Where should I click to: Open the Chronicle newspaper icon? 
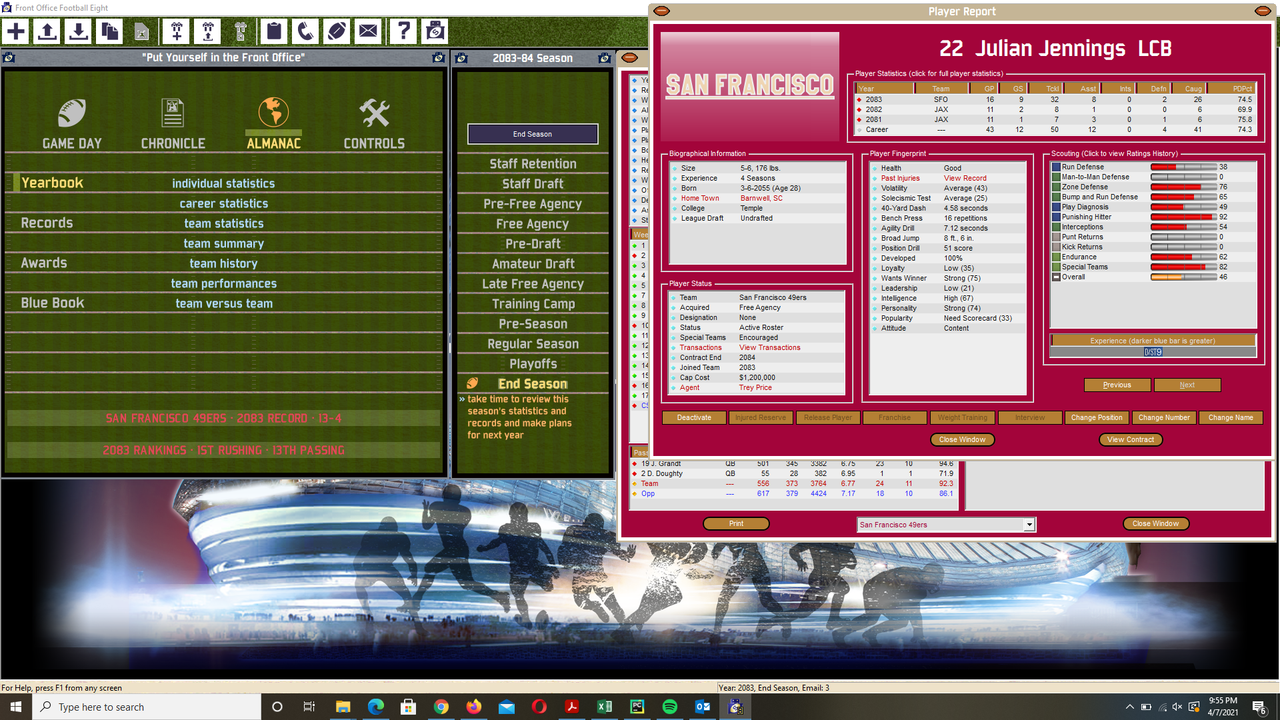(x=173, y=112)
